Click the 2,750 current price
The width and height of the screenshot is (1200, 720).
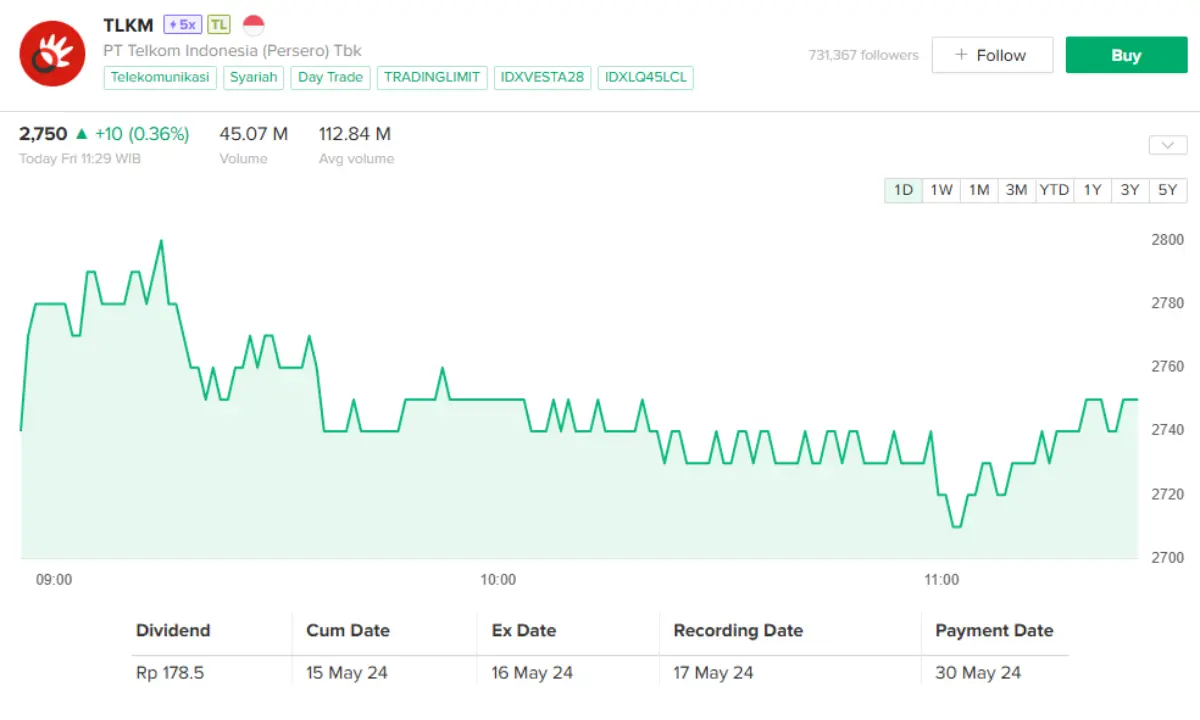[43, 134]
